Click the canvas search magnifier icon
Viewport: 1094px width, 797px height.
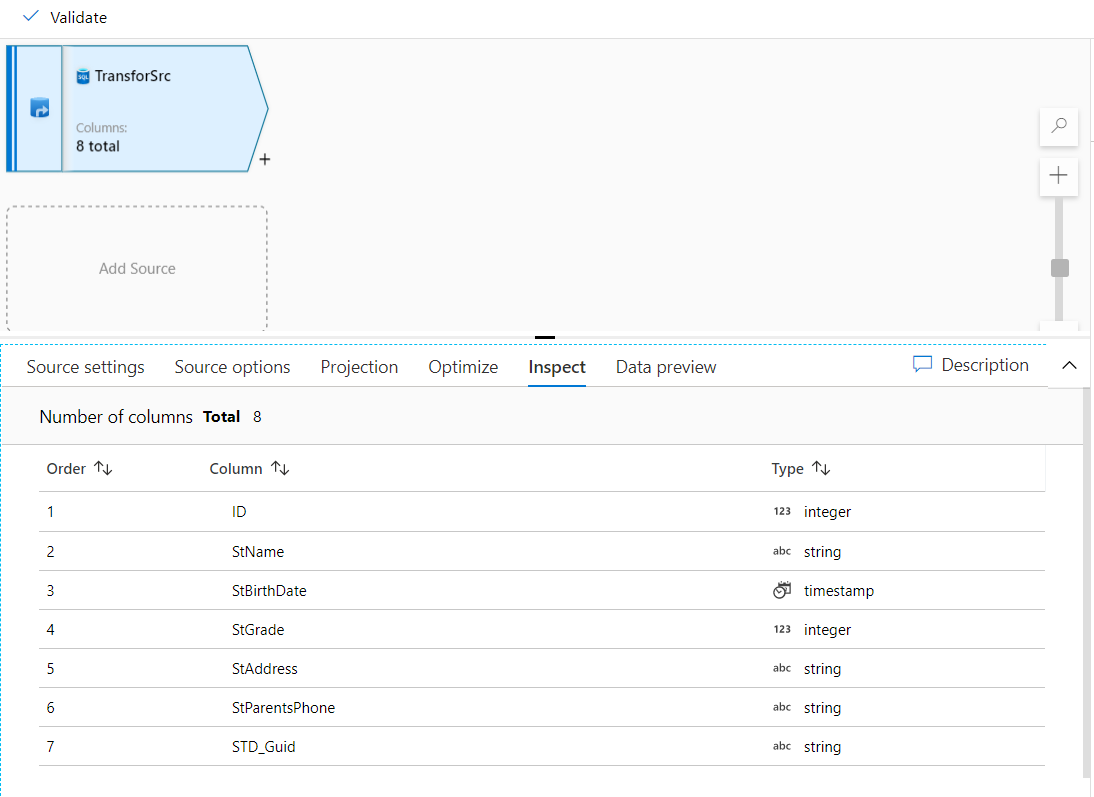point(1059,126)
